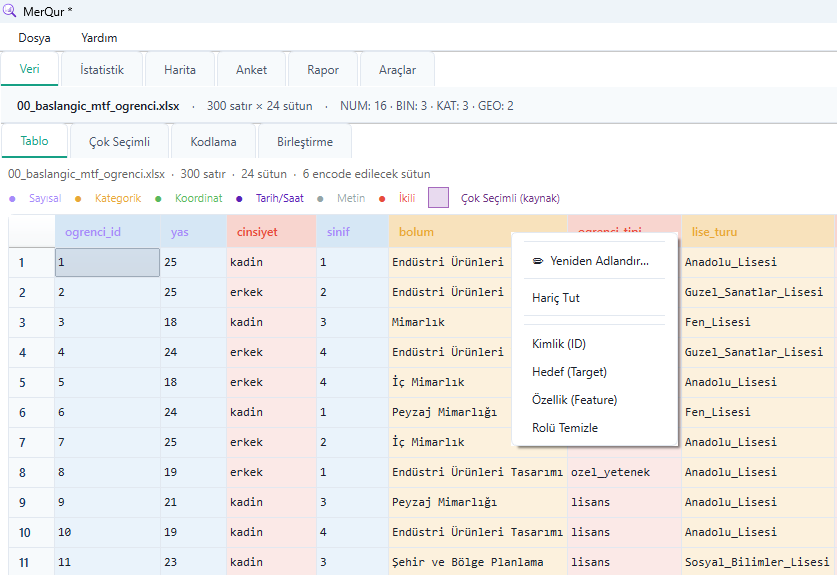This screenshot has height=575, width=837.
Task: Click the 'Fen_Lisesi' cell in row 3
Action: pyautogui.click(x=758, y=322)
